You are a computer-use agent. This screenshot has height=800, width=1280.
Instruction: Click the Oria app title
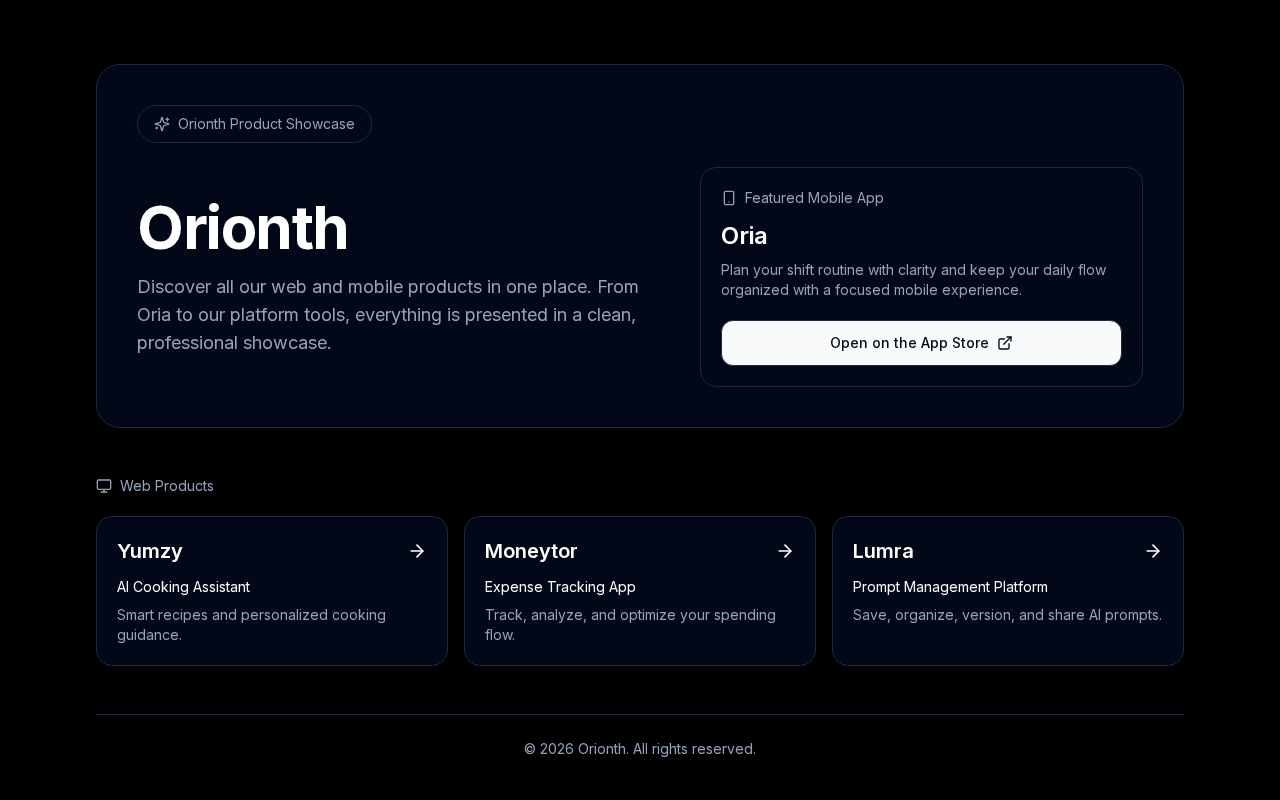tap(744, 236)
